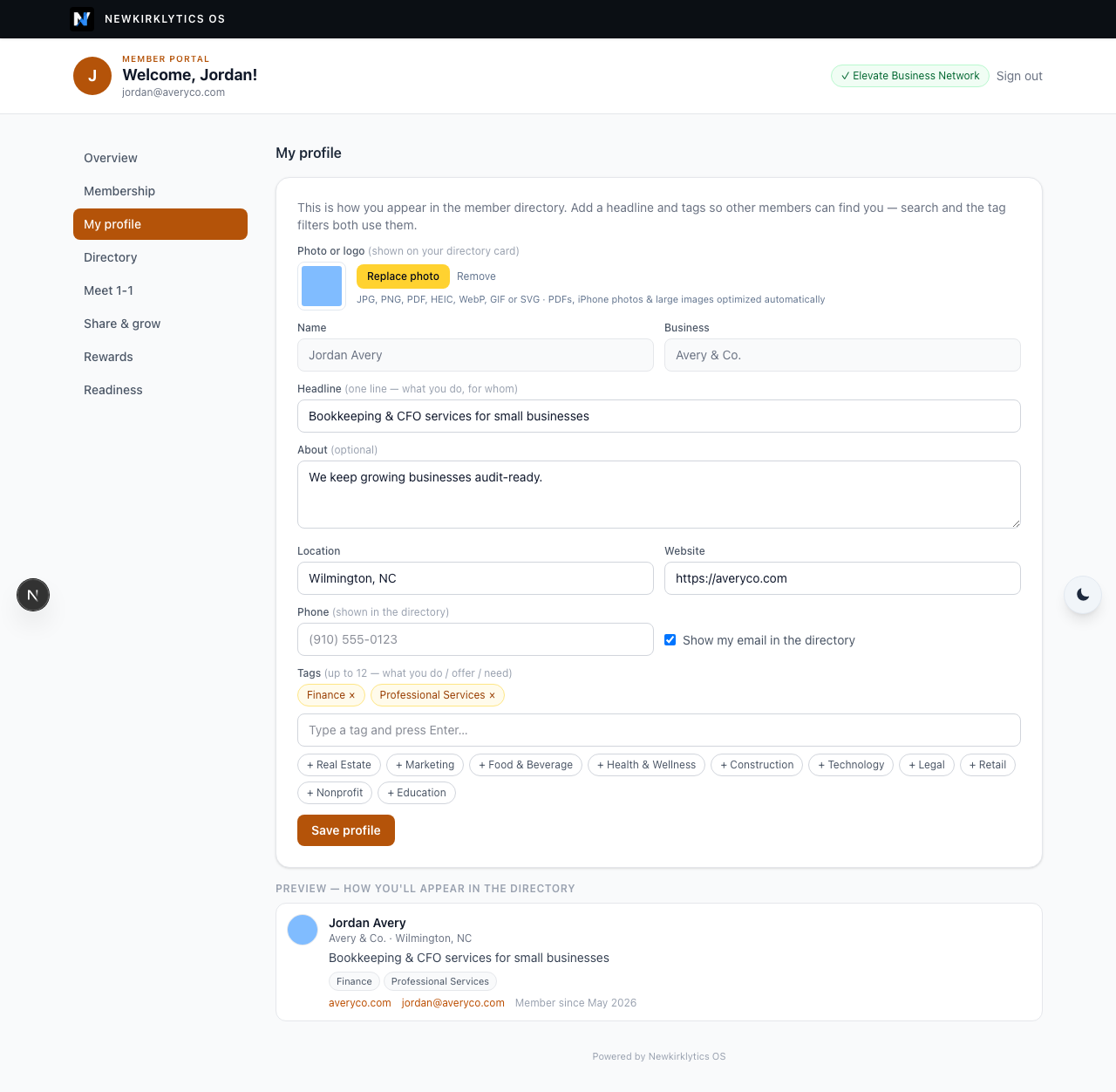Click the blue profile photo thumbnail
1116x1092 pixels.
(x=322, y=286)
